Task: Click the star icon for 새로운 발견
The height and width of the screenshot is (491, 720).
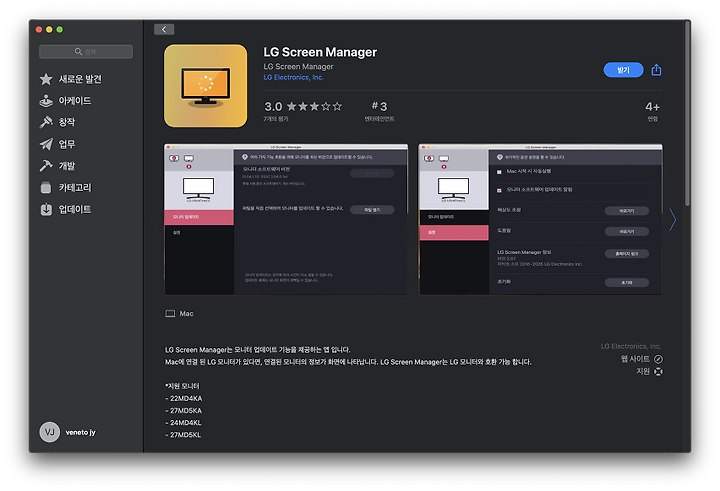Action: (x=46, y=79)
